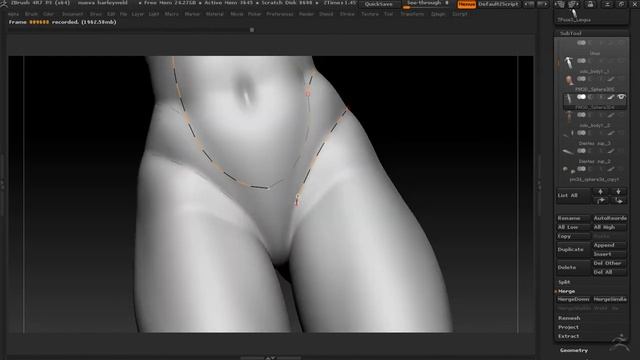The height and width of the screenshot is (360, 640).
Task: Click the bent up-arrow move-to-top icon
Action: pyautogui.click(x=600, y=200)
